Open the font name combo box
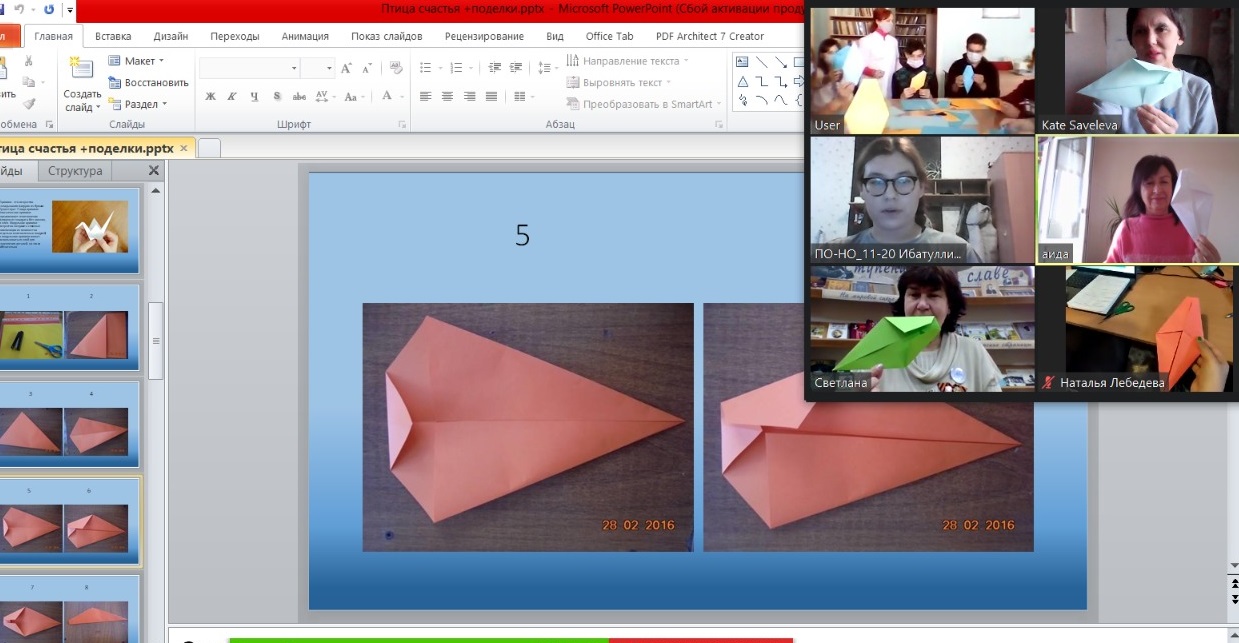Image resolution: width=1239 pixels, height=643 pixels. click(249, 68)
